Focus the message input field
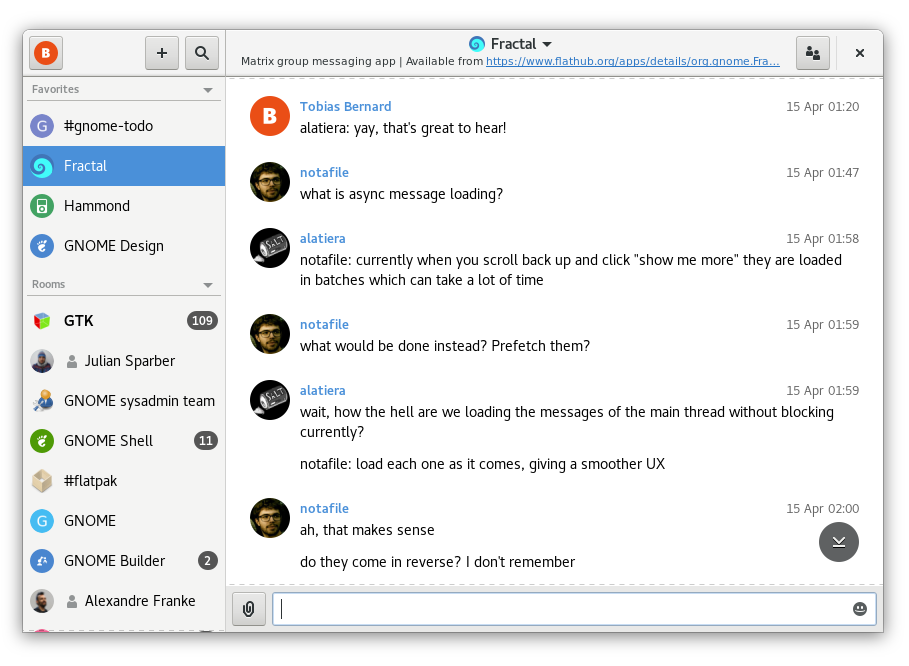This screenshot has height=666, width=909. tap(574, 609)
